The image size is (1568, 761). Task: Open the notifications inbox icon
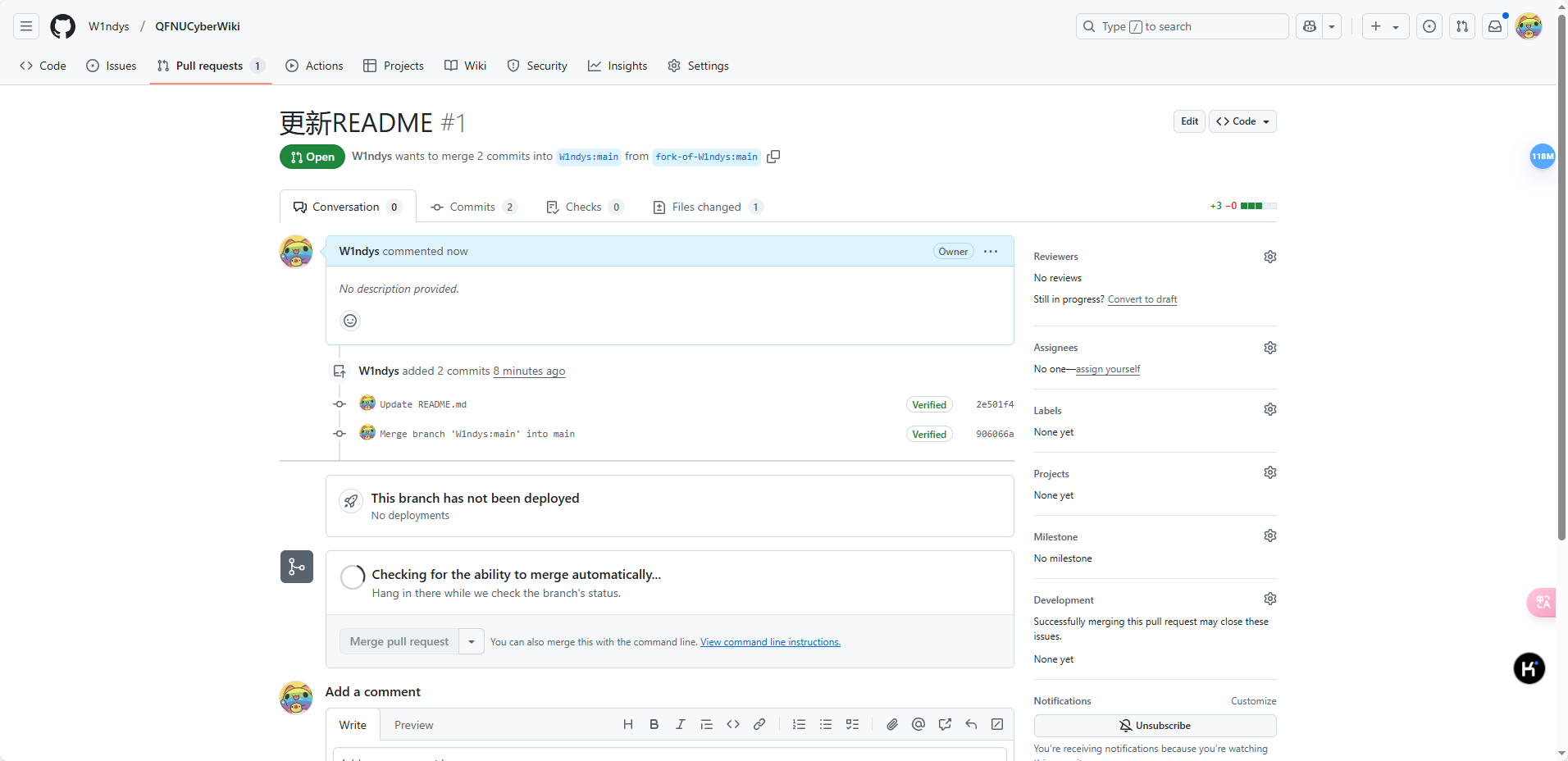pyautogui.click(x=1495, y=26)
